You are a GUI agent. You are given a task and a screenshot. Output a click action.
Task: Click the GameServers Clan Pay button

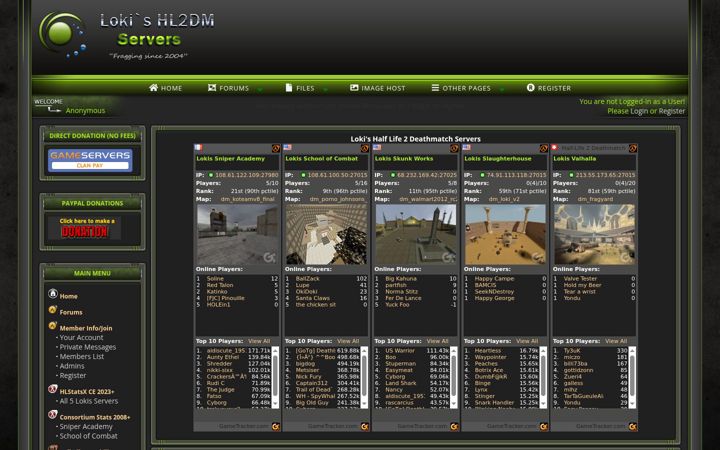(90, 160)
